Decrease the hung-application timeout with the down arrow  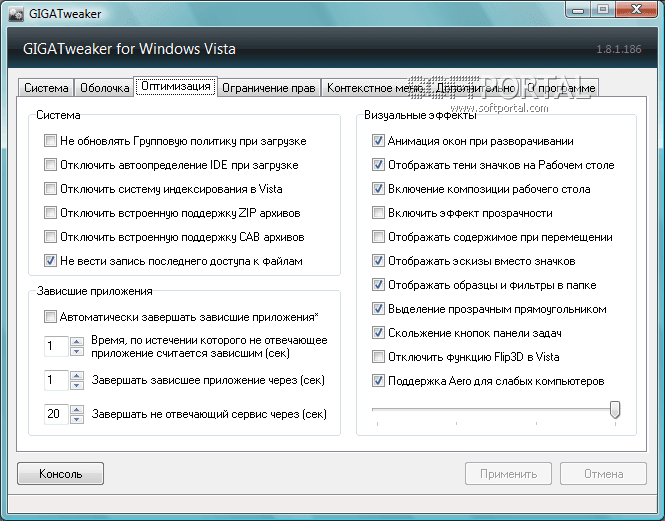[77, 351]
